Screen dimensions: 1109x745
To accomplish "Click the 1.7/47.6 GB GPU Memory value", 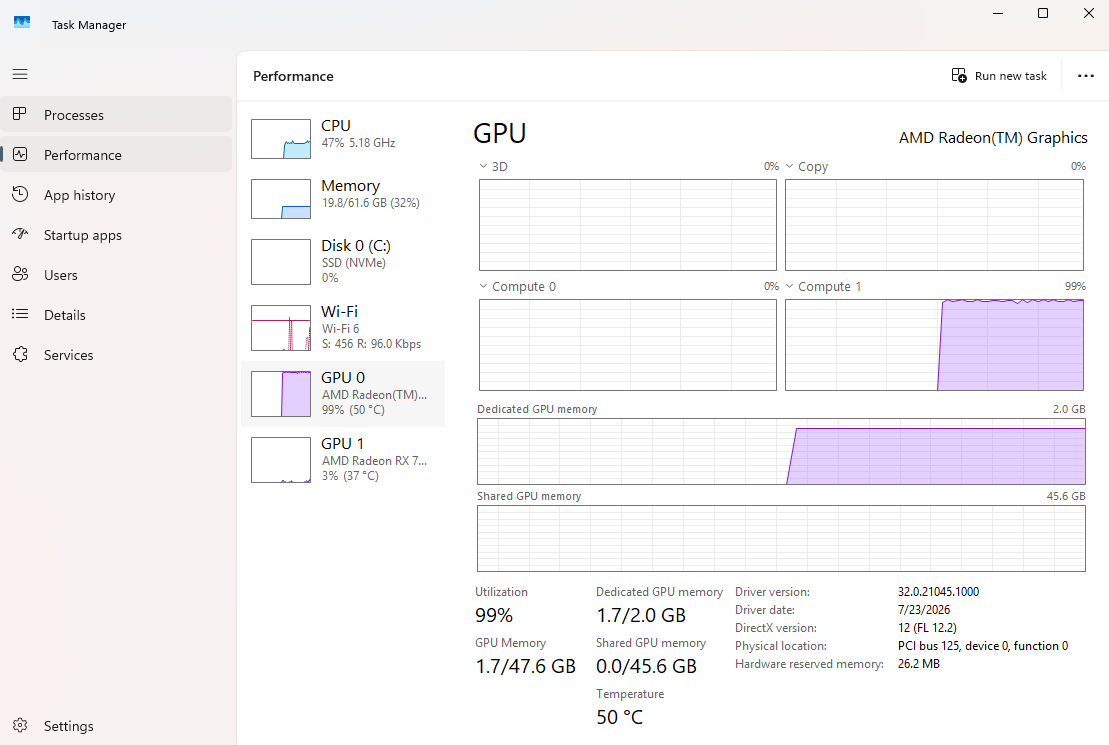I will [526, 666].
